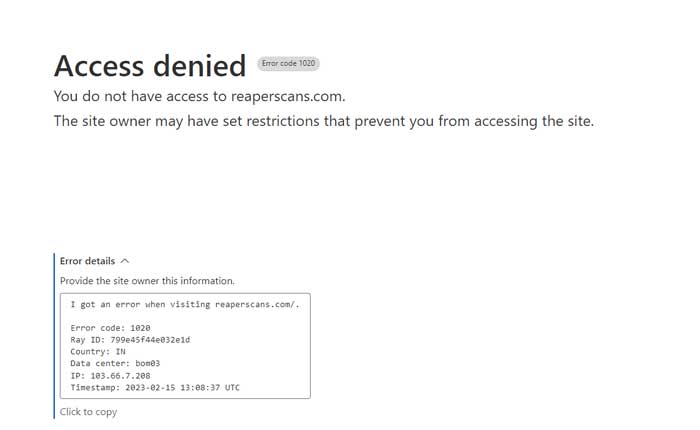Click the 'Access denied' heading

(149, 66)
